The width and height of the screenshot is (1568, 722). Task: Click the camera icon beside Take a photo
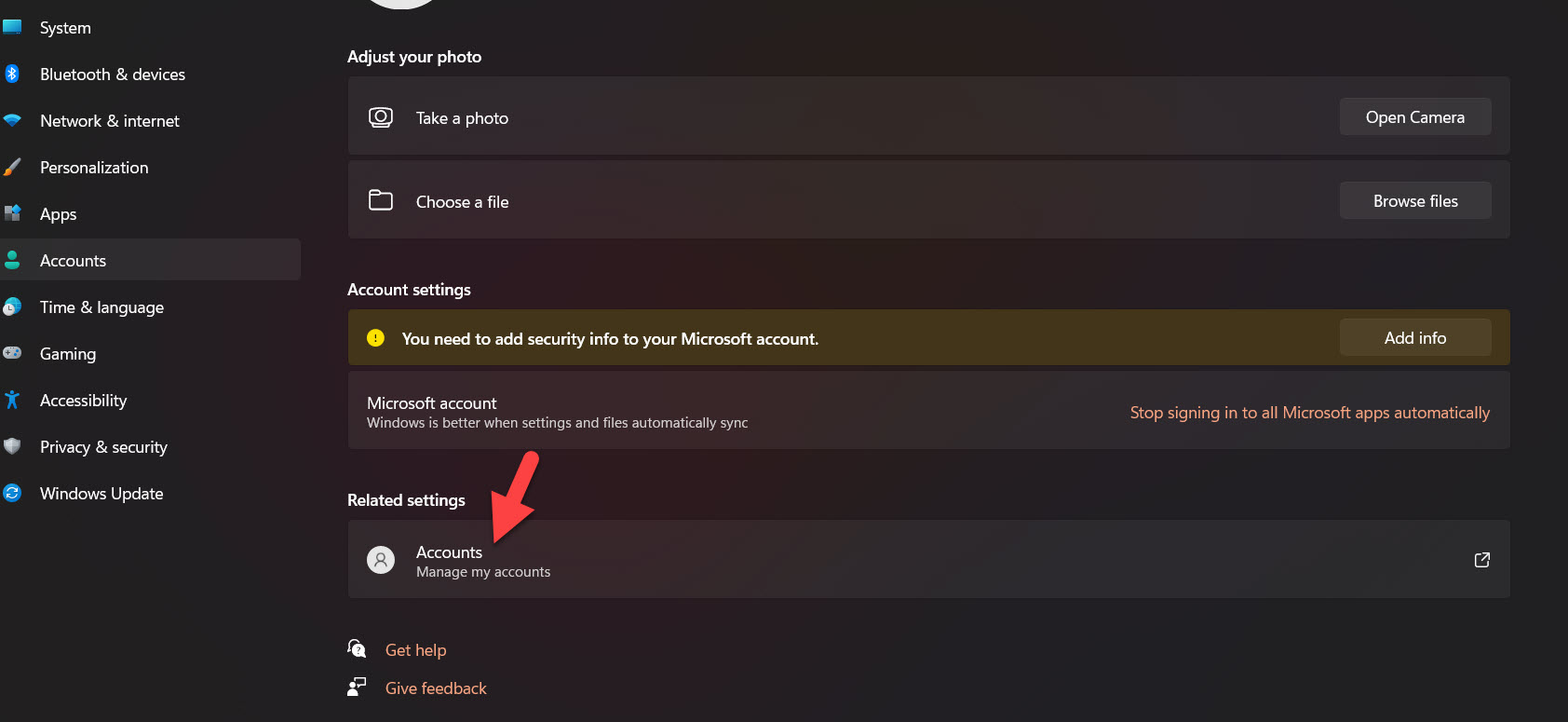381,117
